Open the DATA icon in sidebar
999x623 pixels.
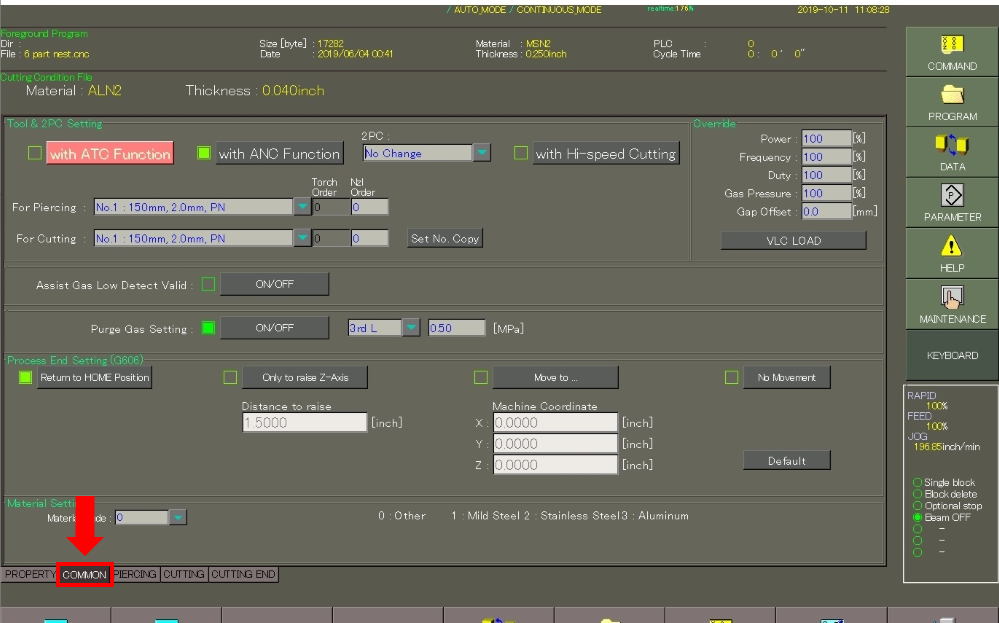click(951, 146)
